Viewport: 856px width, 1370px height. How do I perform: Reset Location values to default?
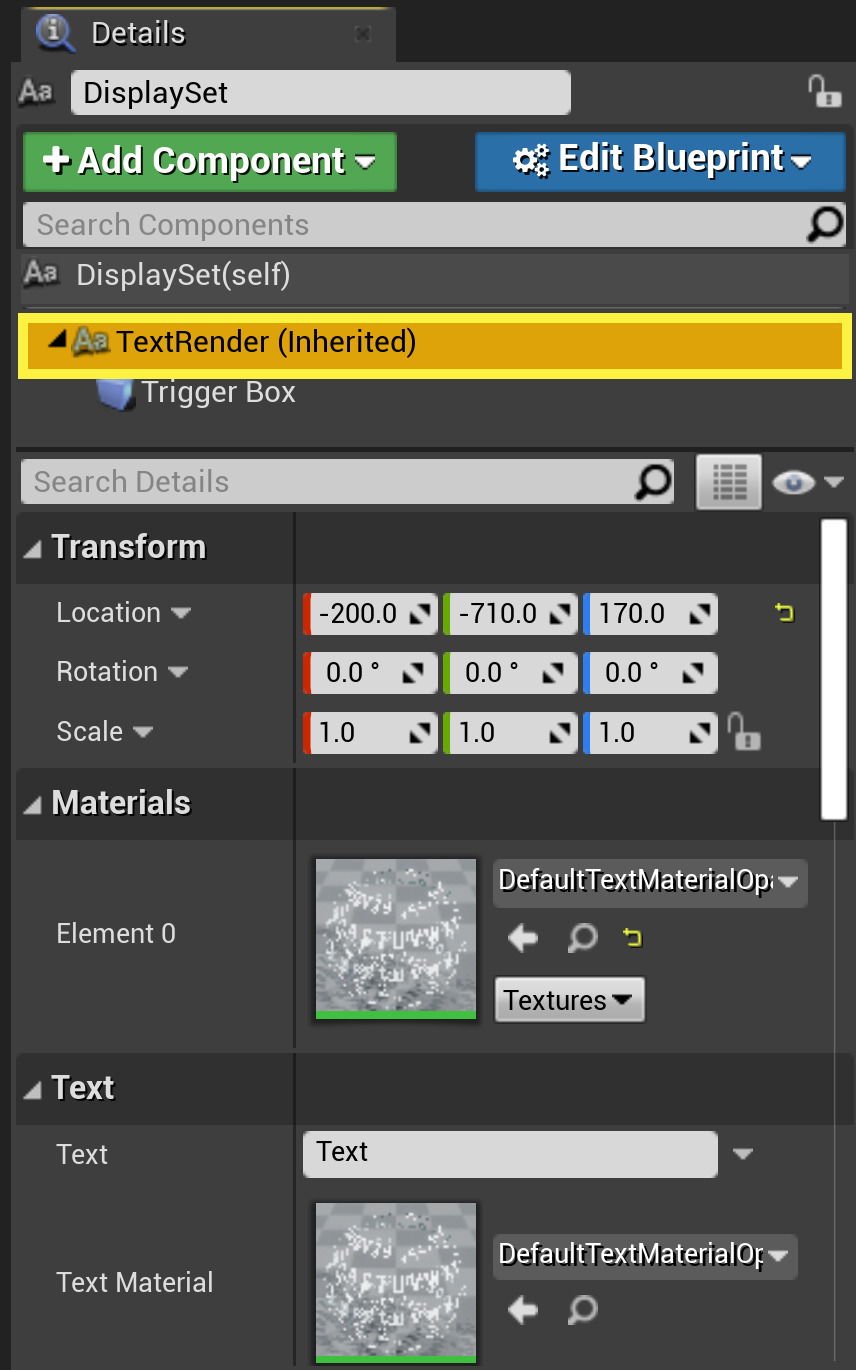[x=784, y=613]
